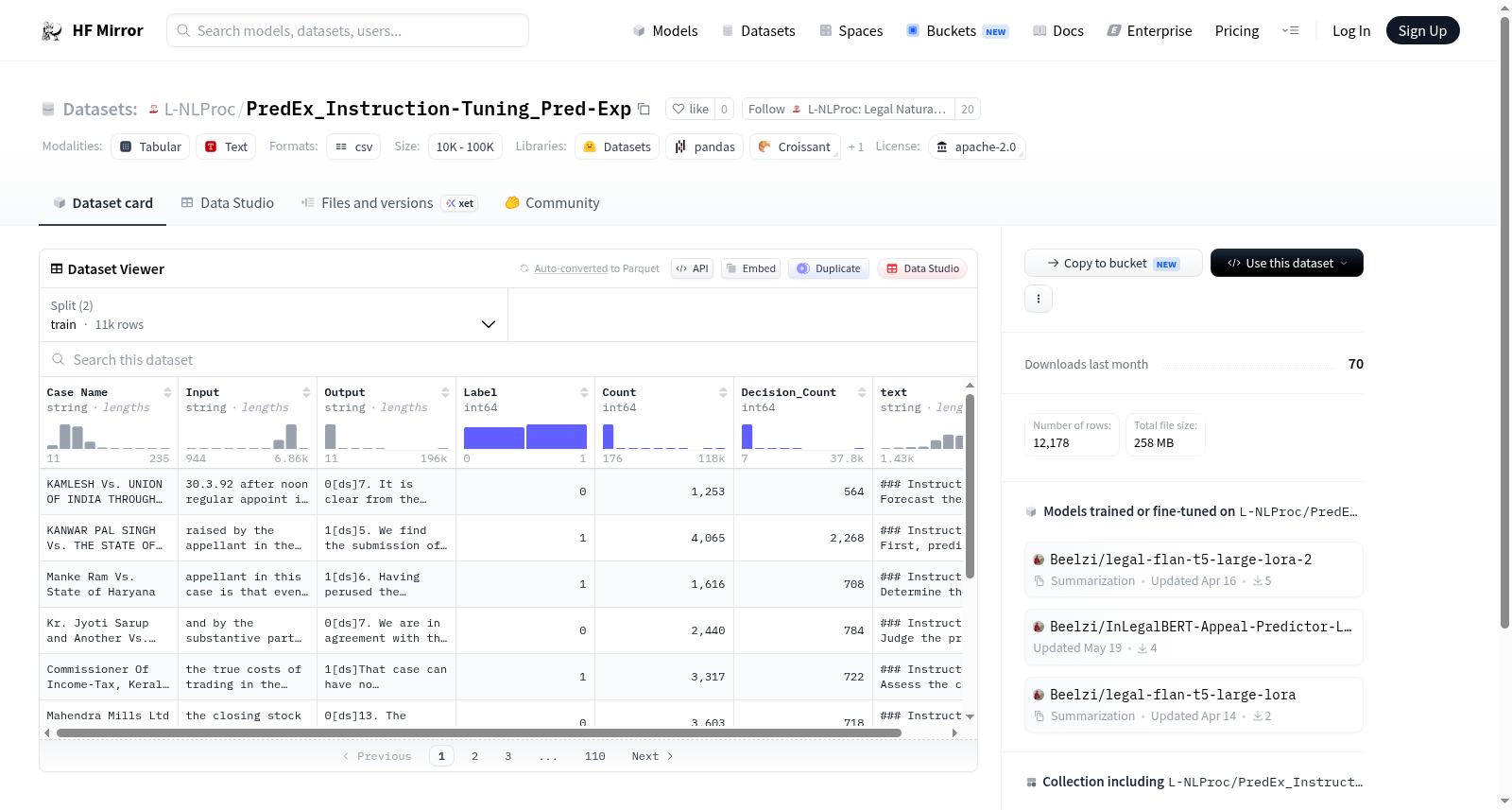Viewport: 1512px width, 810px height.
Task: Click the HF Mirror logo icon
Action: click(52, 31)
